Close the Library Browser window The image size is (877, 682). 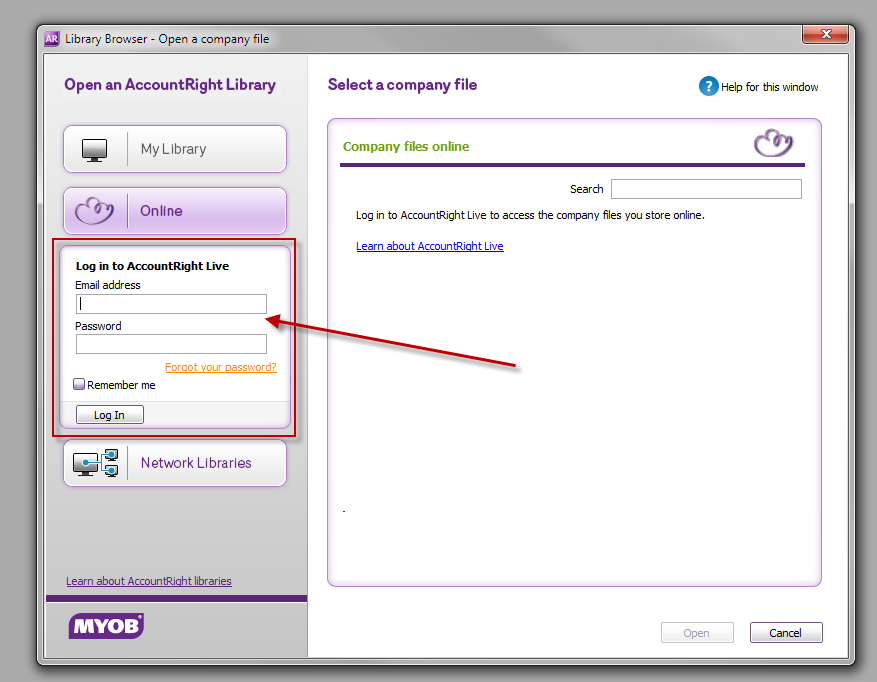[x=826, y=34]
